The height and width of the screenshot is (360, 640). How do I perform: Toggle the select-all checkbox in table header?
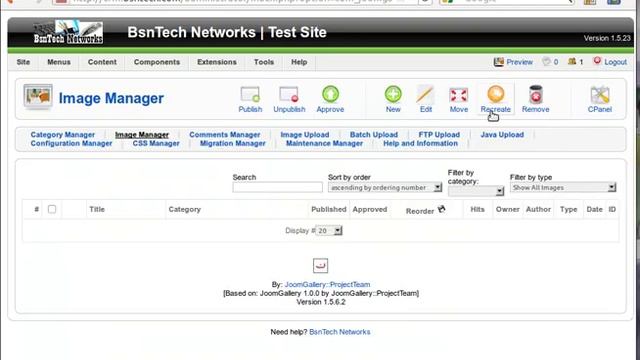click(52, 209)
